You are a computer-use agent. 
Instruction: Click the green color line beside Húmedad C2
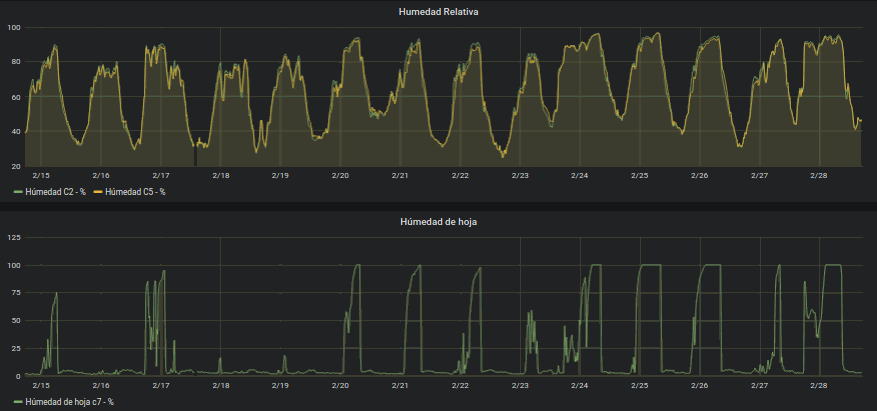17,192
